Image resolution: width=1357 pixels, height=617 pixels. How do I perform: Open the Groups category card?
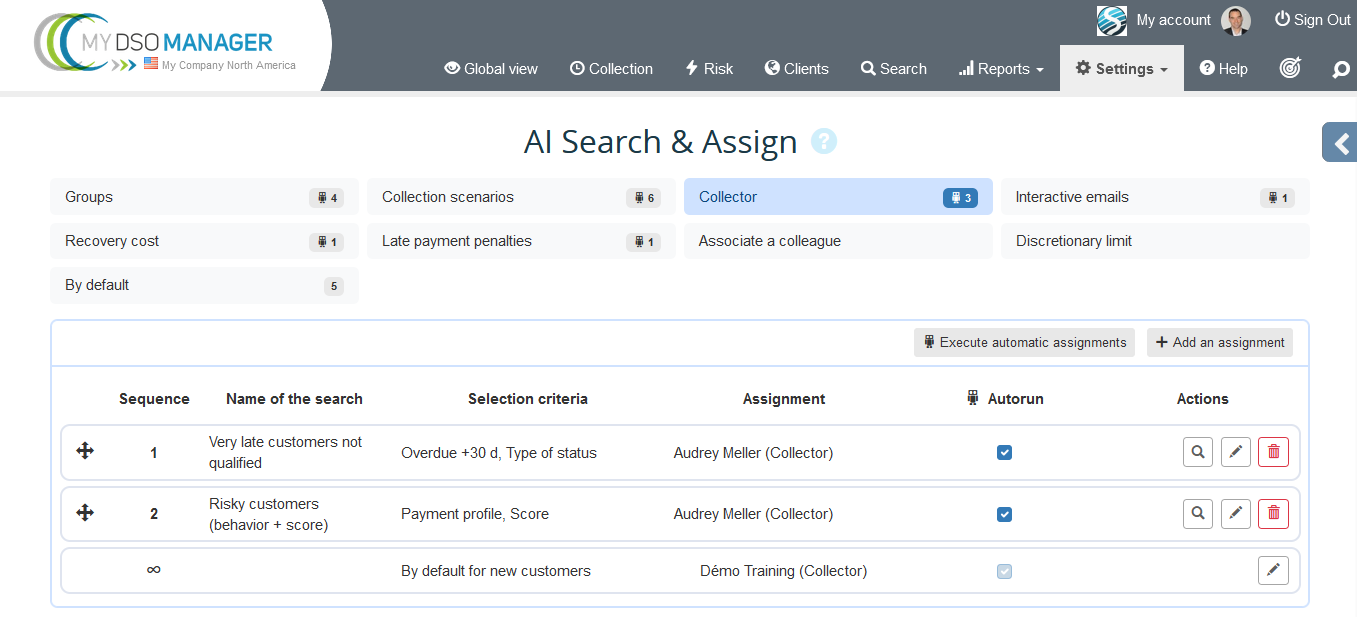click(204, 196)
